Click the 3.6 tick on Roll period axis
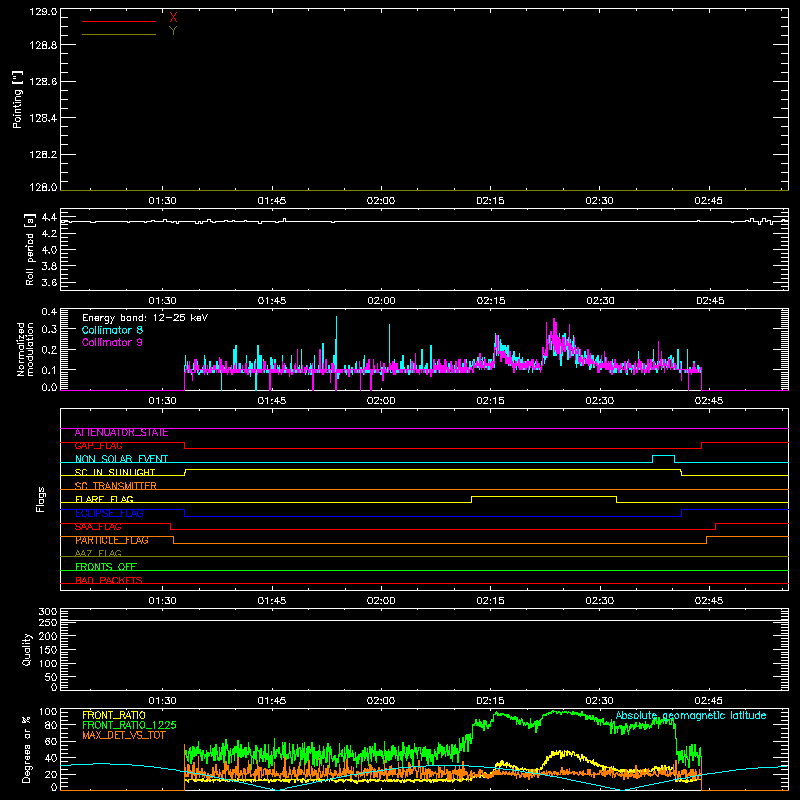Viewport: 800px width, 800px height. tap(49, 282)
